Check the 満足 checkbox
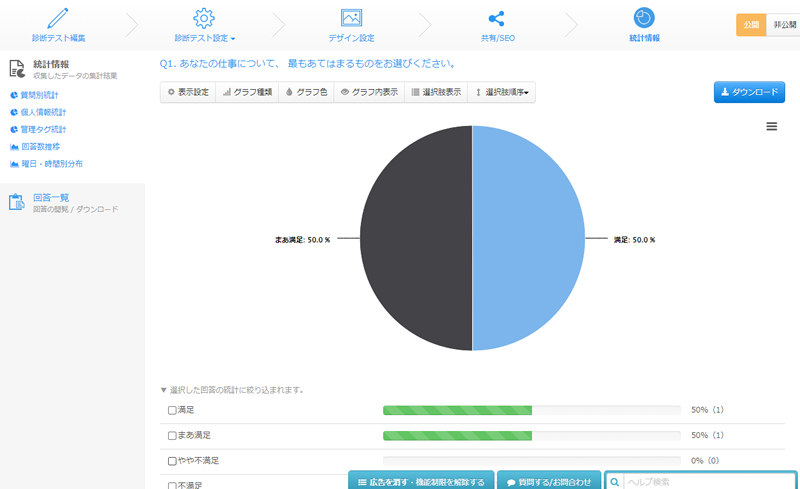 click(172, 410)
